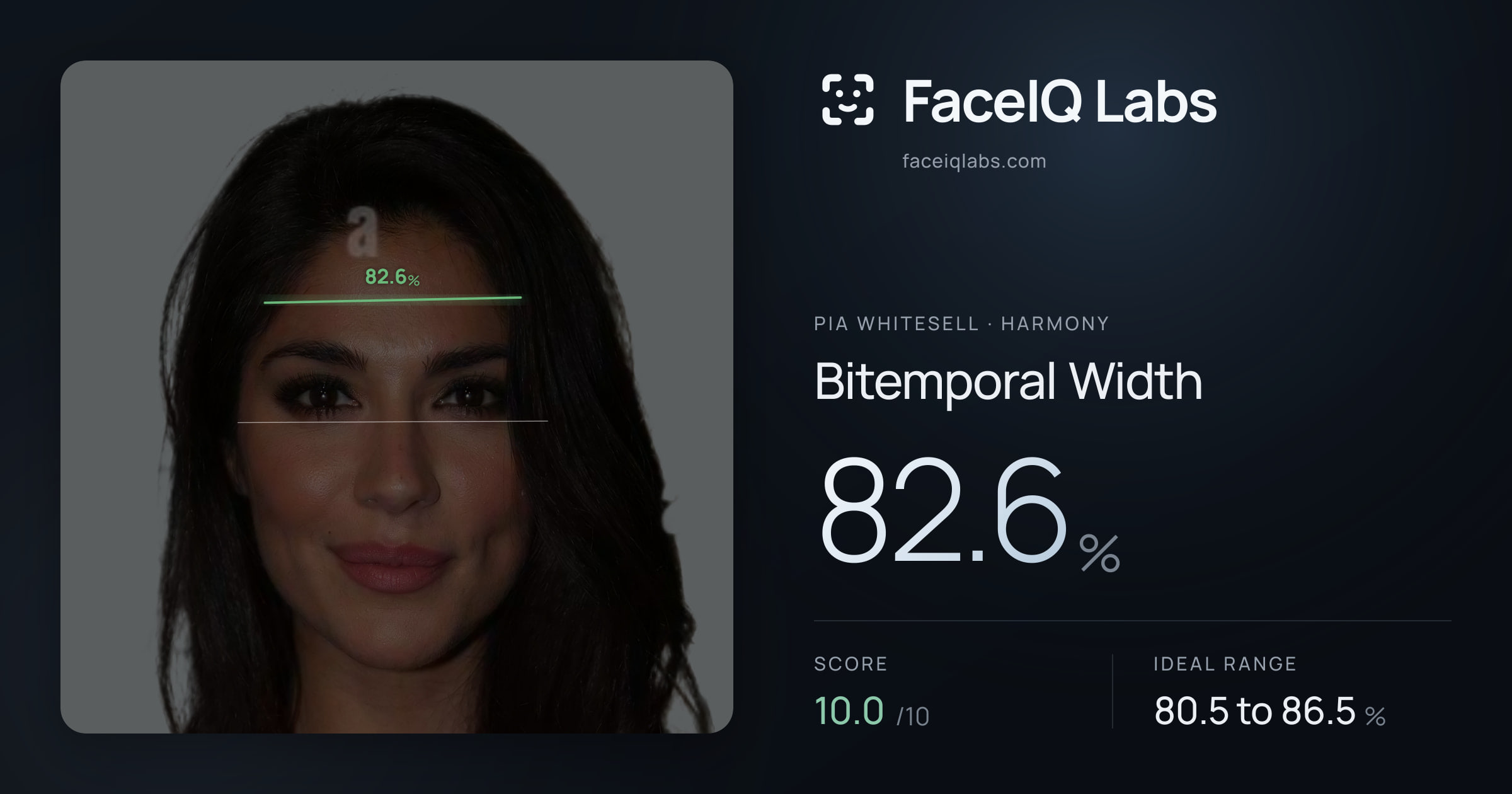
Task: Open the faceiqlabs.com link
Action: click(x=974, y=161)
